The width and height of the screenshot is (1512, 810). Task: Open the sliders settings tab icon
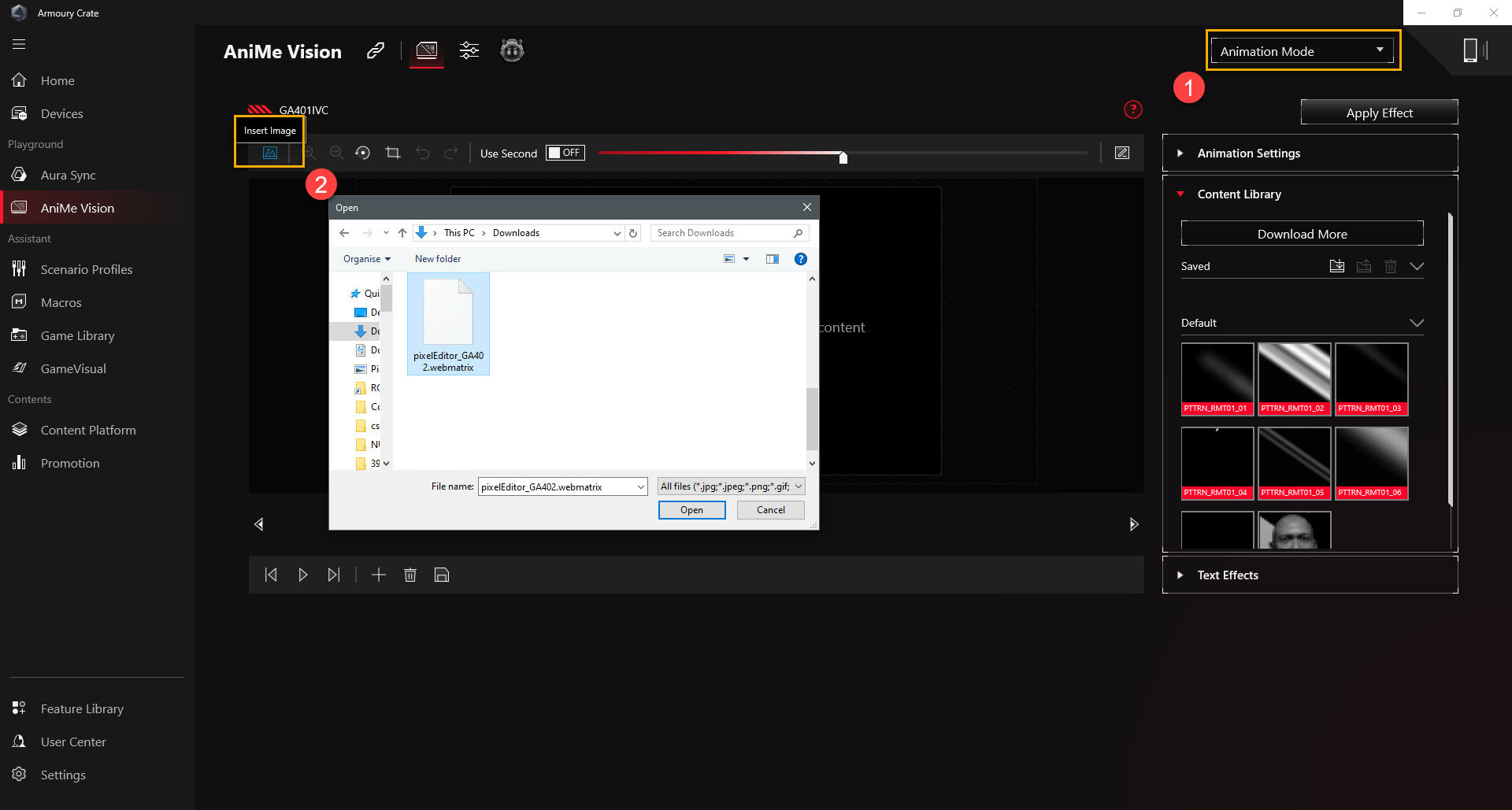coord(469,51)
